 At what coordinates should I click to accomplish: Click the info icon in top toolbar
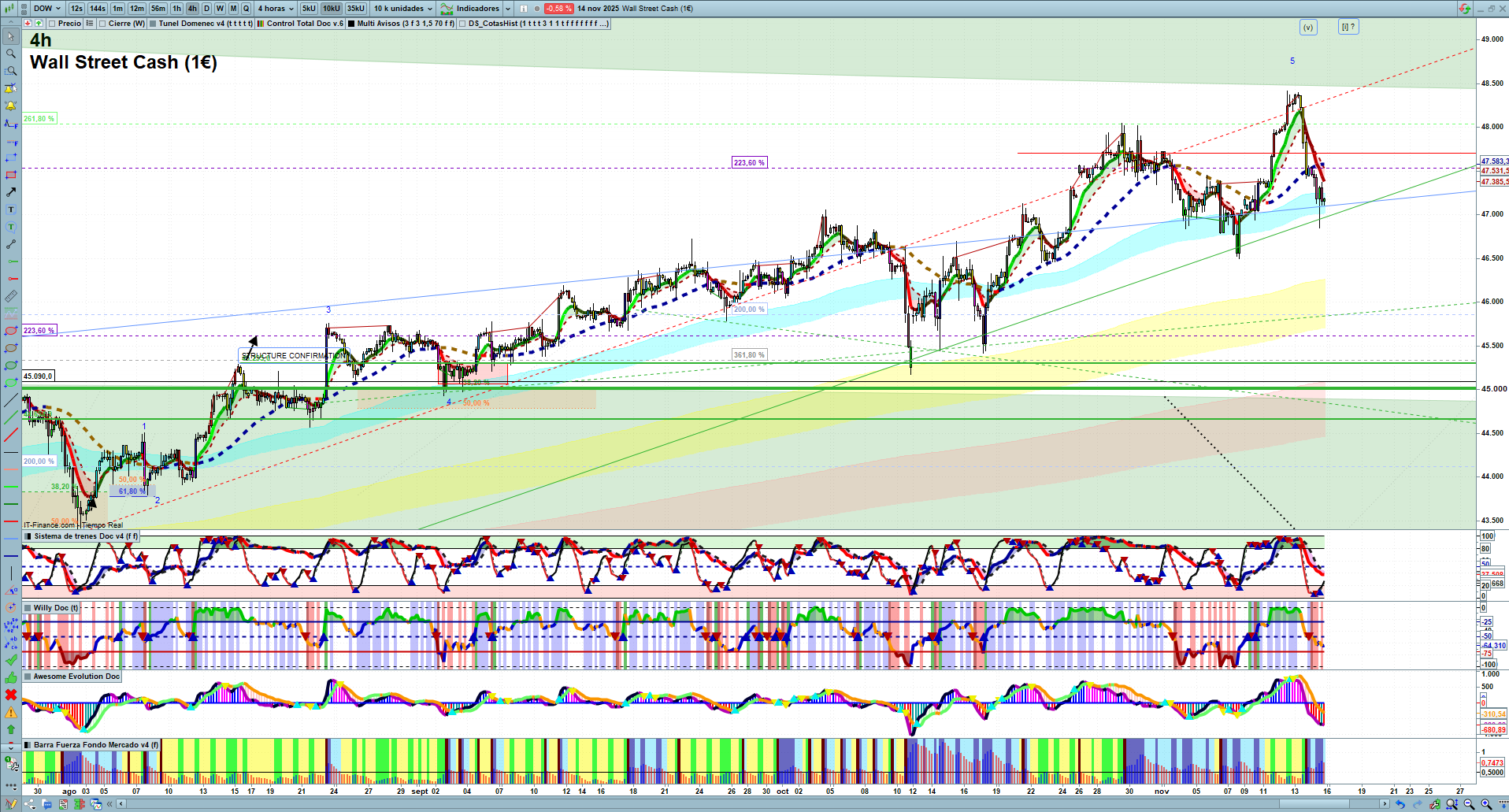tap(524, 9)
